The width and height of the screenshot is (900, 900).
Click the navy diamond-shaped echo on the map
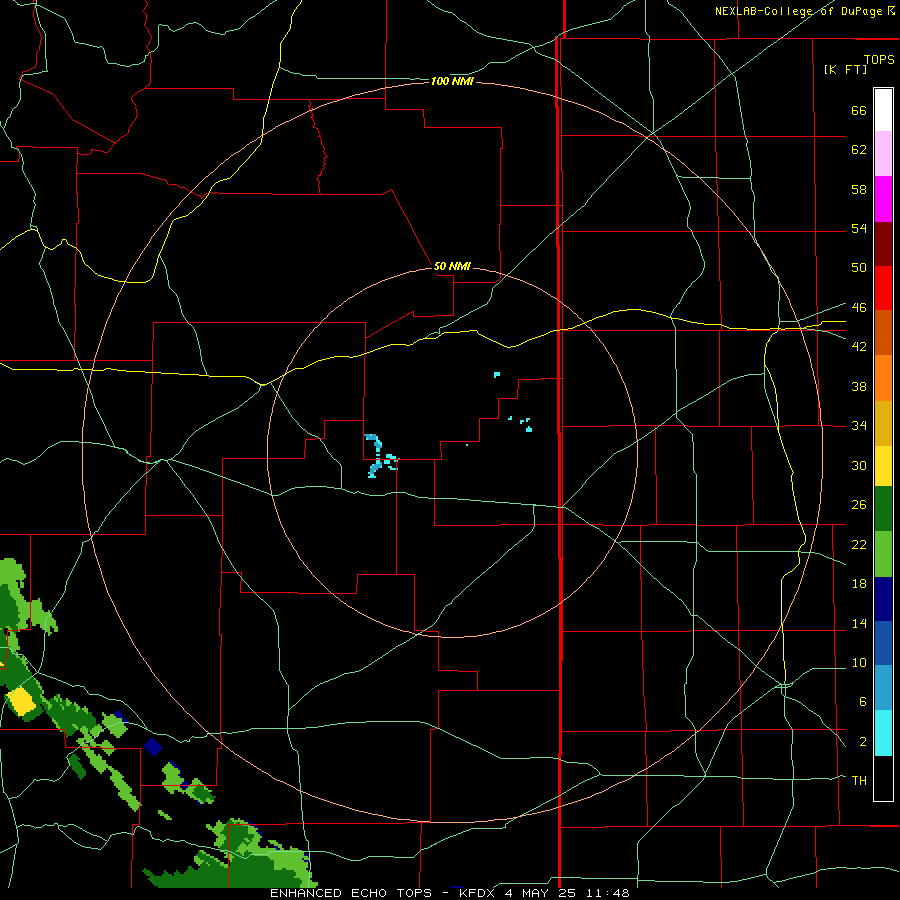[x=153, y=747]
